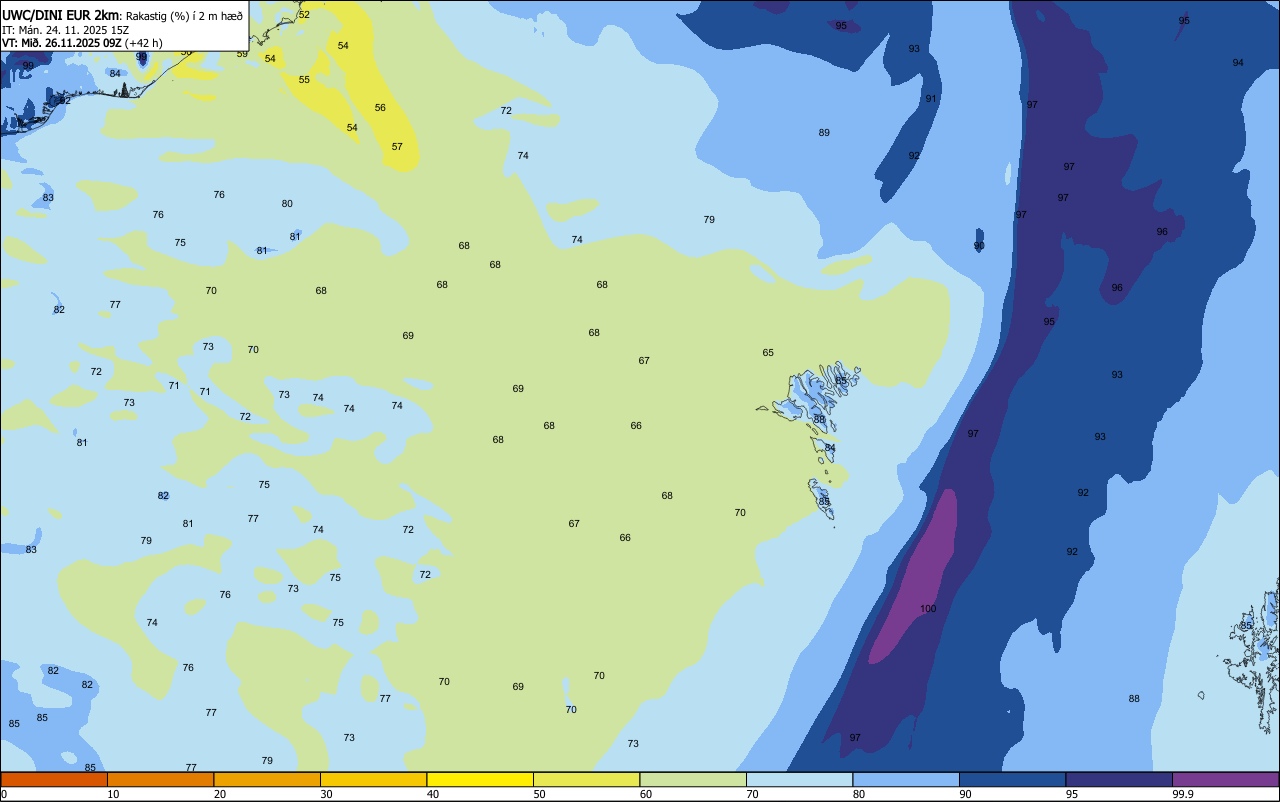Screen dimensions: 1280x802
Task: Click the 'UWC/DINI EUR 2km' title text
Action: (x=60, y=14)
